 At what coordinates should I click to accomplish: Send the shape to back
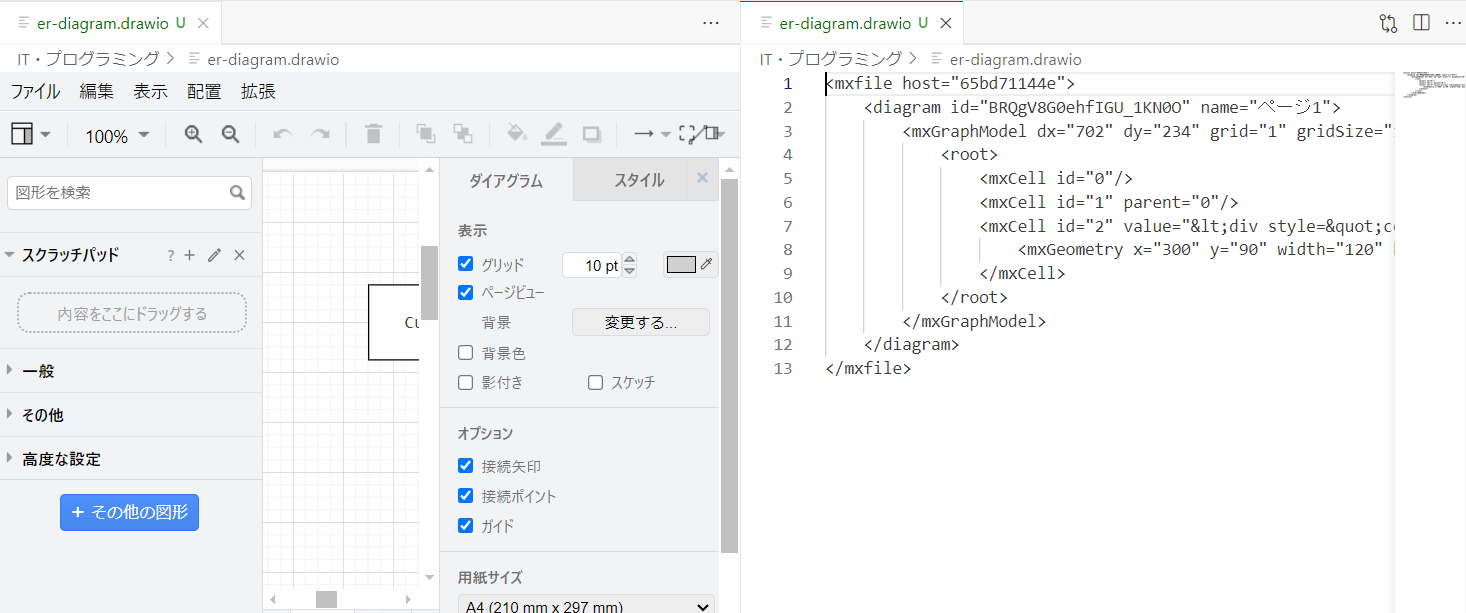(x=463, y=133)
